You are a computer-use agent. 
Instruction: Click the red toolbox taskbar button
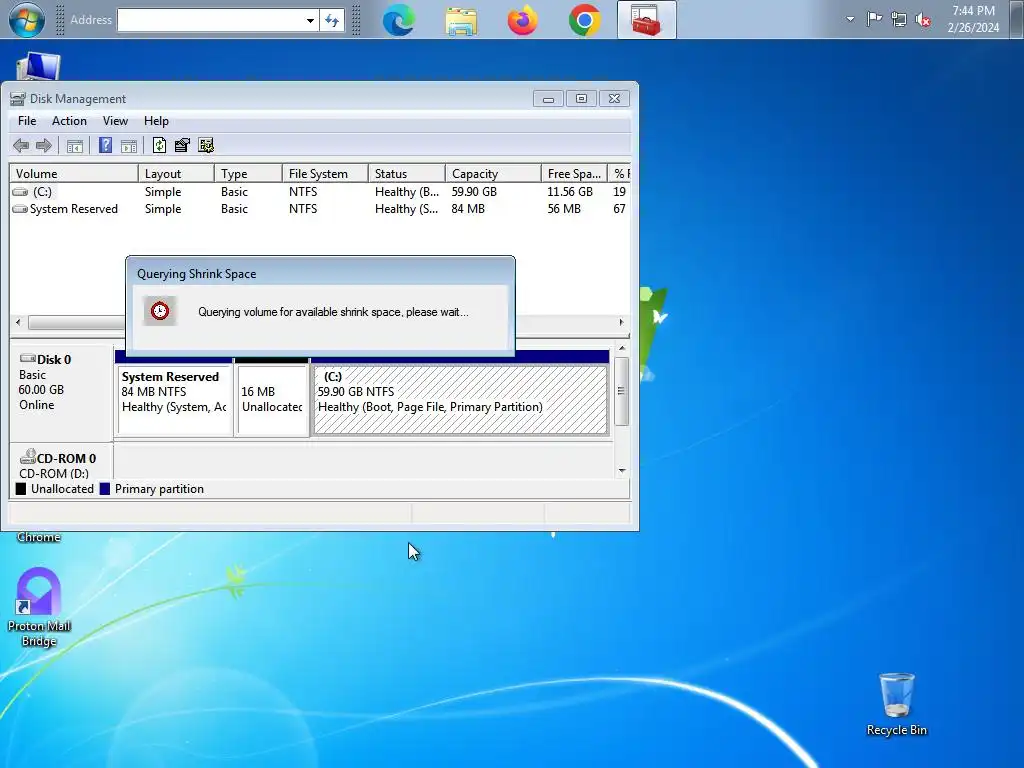[647, 20]
